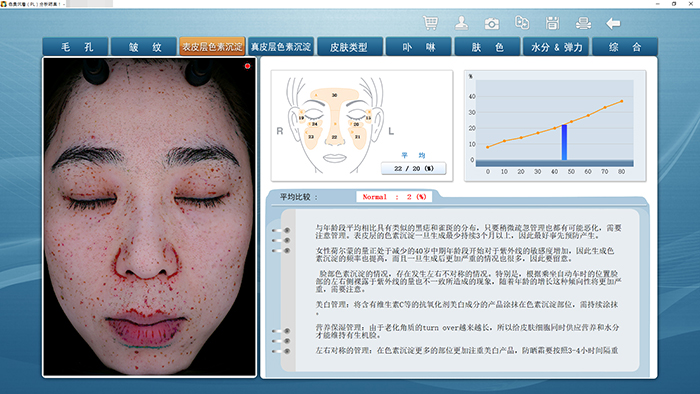Screen dimensions: 700x394
Task: Select the 水分 & 弹力 tab
Action: point(556,47)
